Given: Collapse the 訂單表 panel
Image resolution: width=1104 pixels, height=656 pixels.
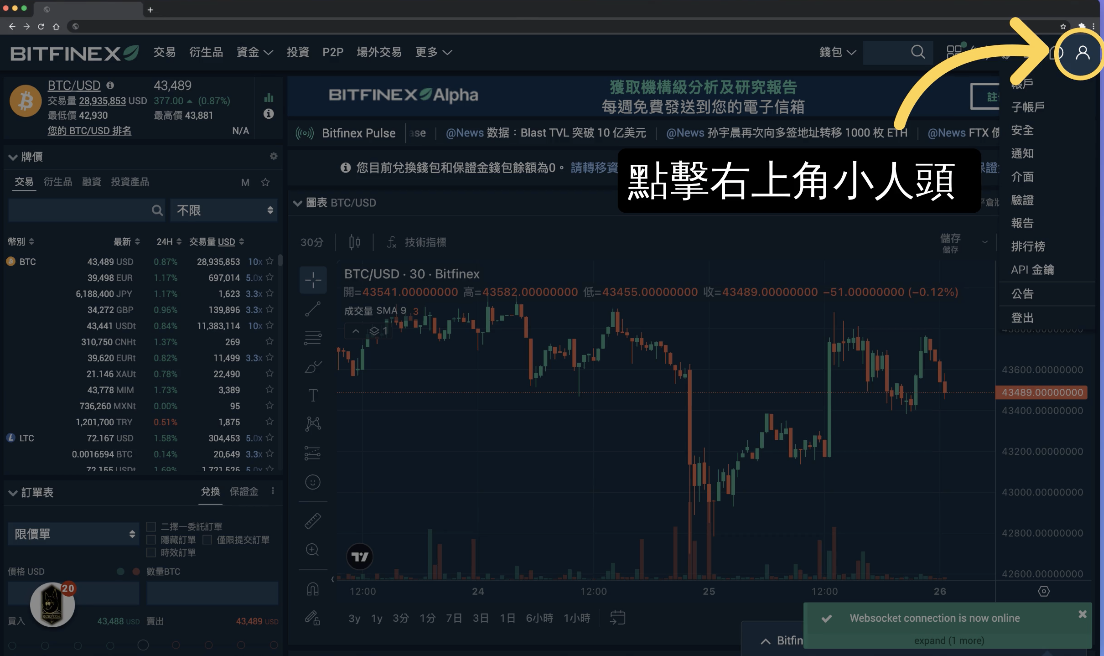Looking at the screenshot, I should pyautogui.click(x=13, y=493).
